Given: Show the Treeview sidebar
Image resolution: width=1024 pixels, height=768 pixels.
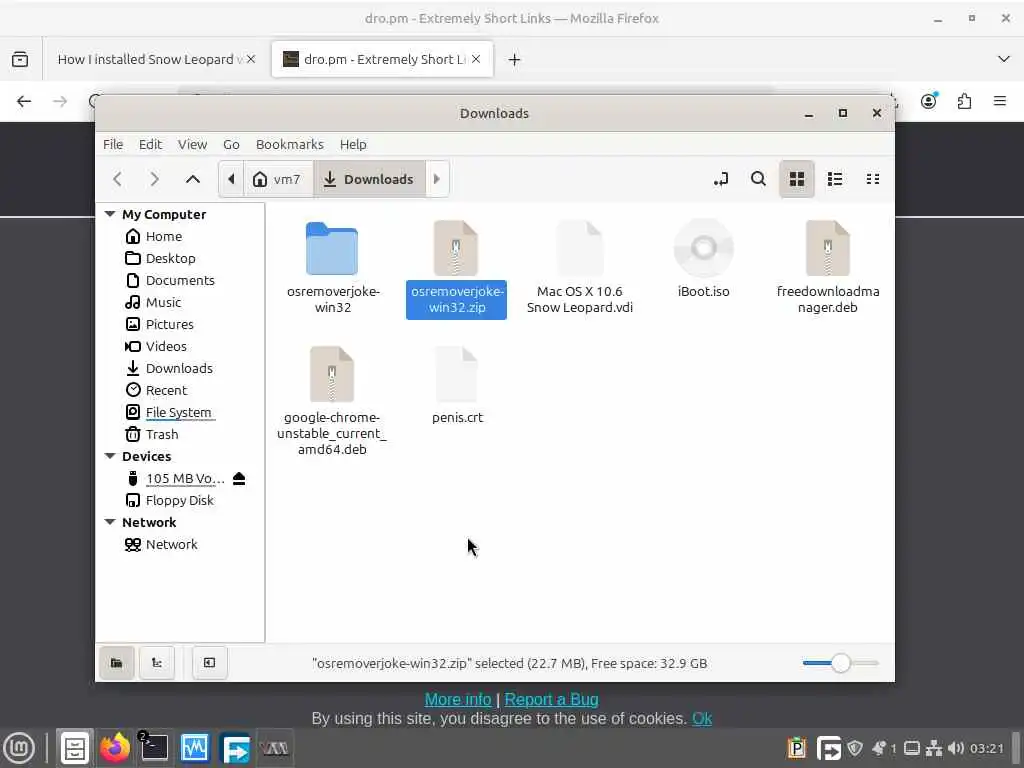Looking at the screenshot, I should [157, 663].
